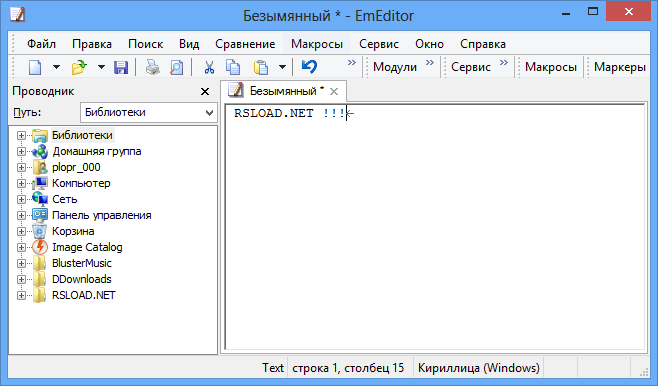Open the Справка menu
Image resolution: width=658 pixels, height=386 pixels.
[483, 44]
